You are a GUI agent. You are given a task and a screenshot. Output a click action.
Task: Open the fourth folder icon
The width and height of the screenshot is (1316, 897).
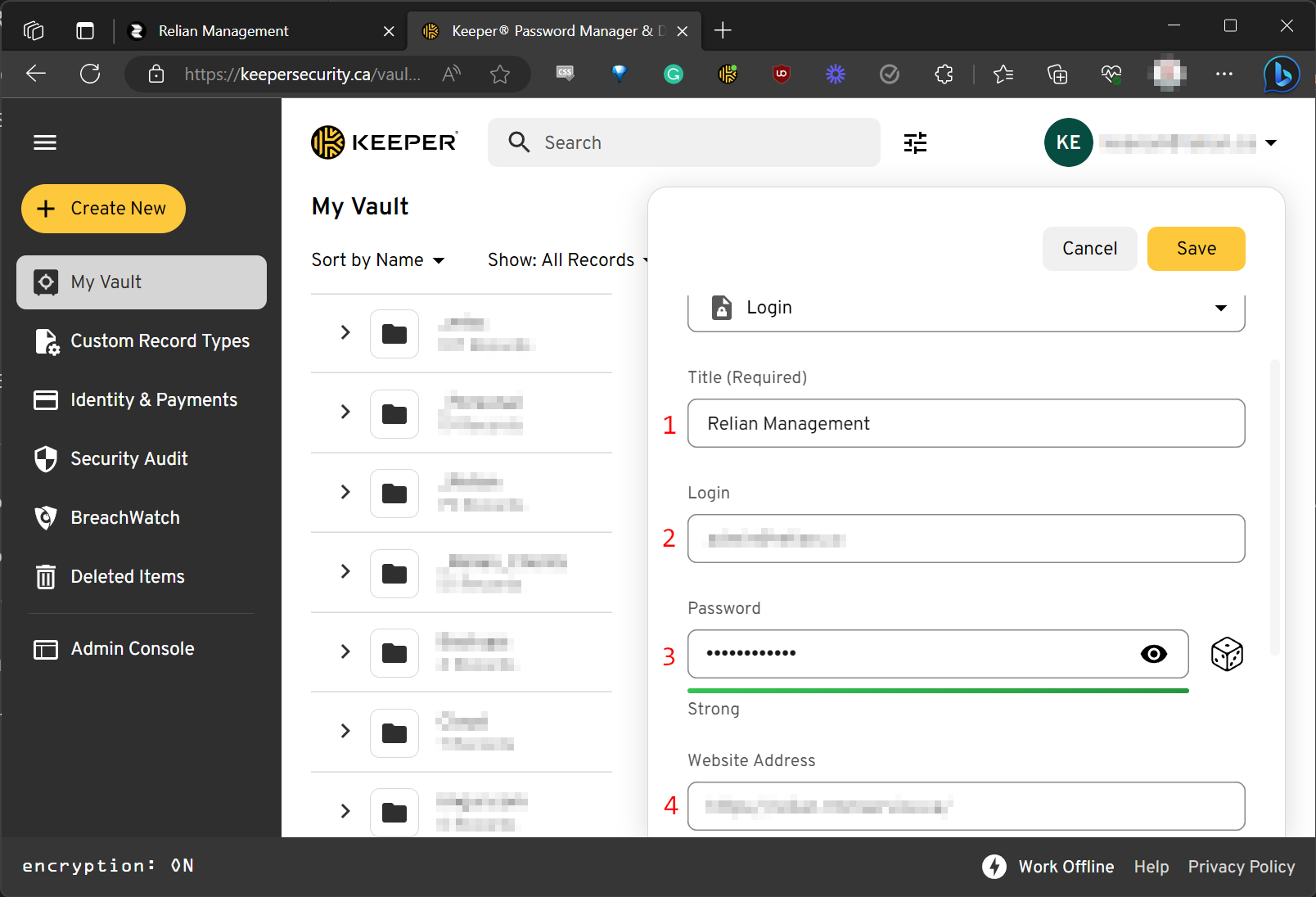coord(394,574)
